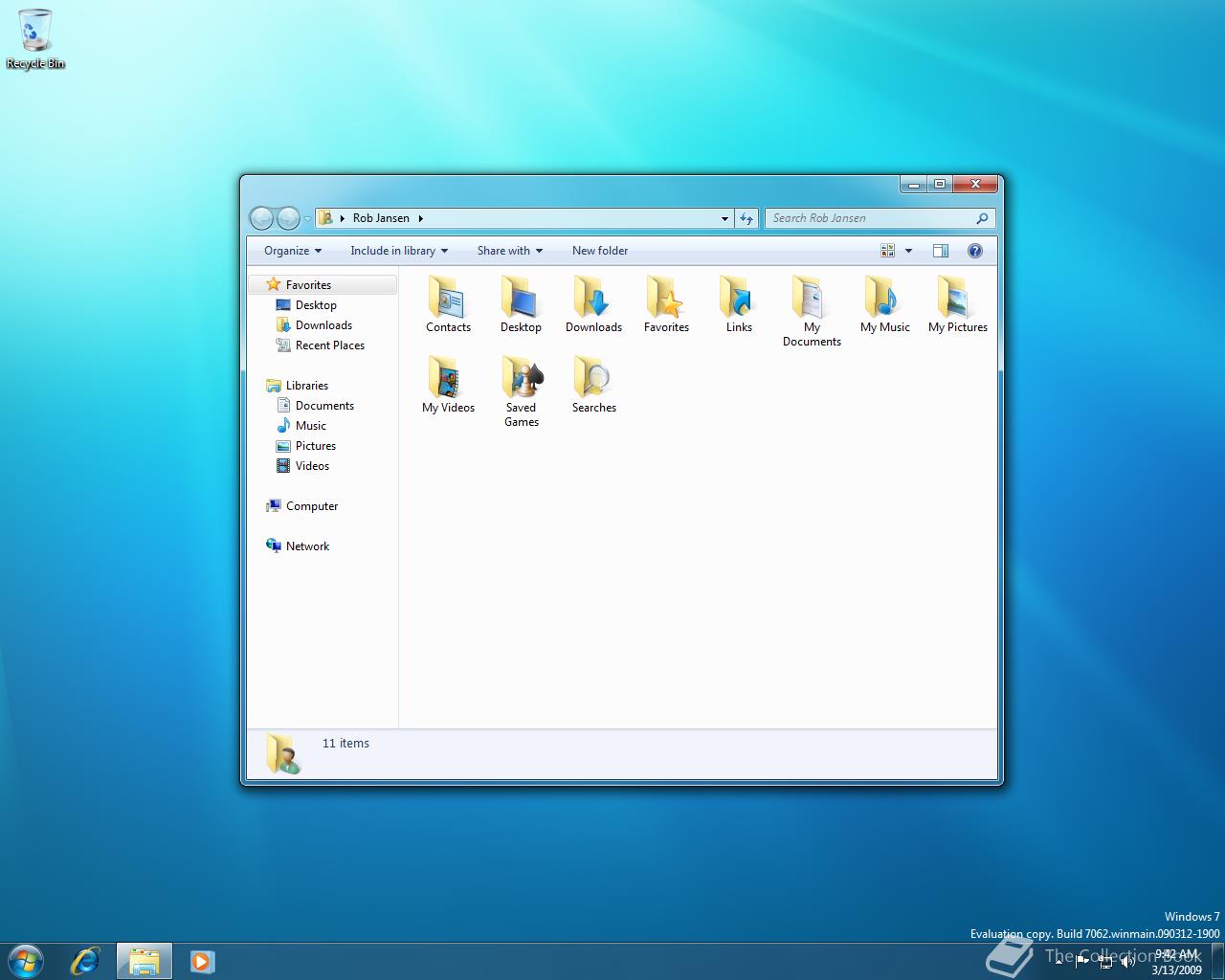Viewport: 1225px width, 980px height.
Task: Click the network tray icon
Action: pos(1105,961)
